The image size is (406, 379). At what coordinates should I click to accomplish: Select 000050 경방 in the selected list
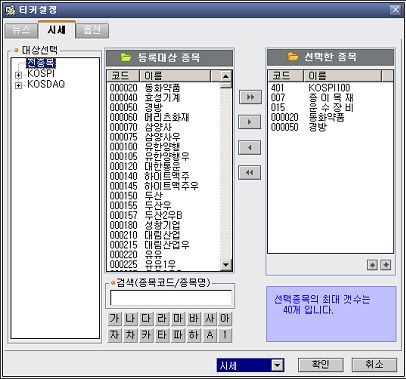330,127
